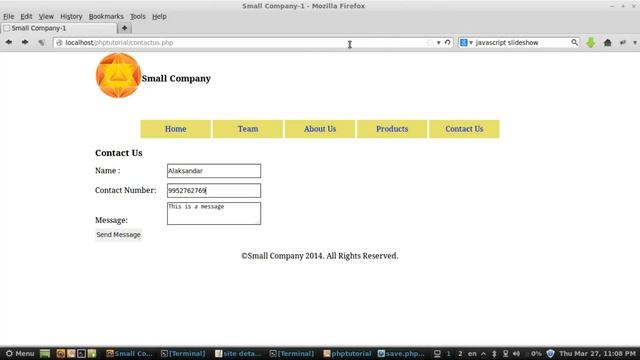Open the taskbar Menu button
The height and width of the screenshot is (360, 640).
pyautogui.click(x=20, y=353)
